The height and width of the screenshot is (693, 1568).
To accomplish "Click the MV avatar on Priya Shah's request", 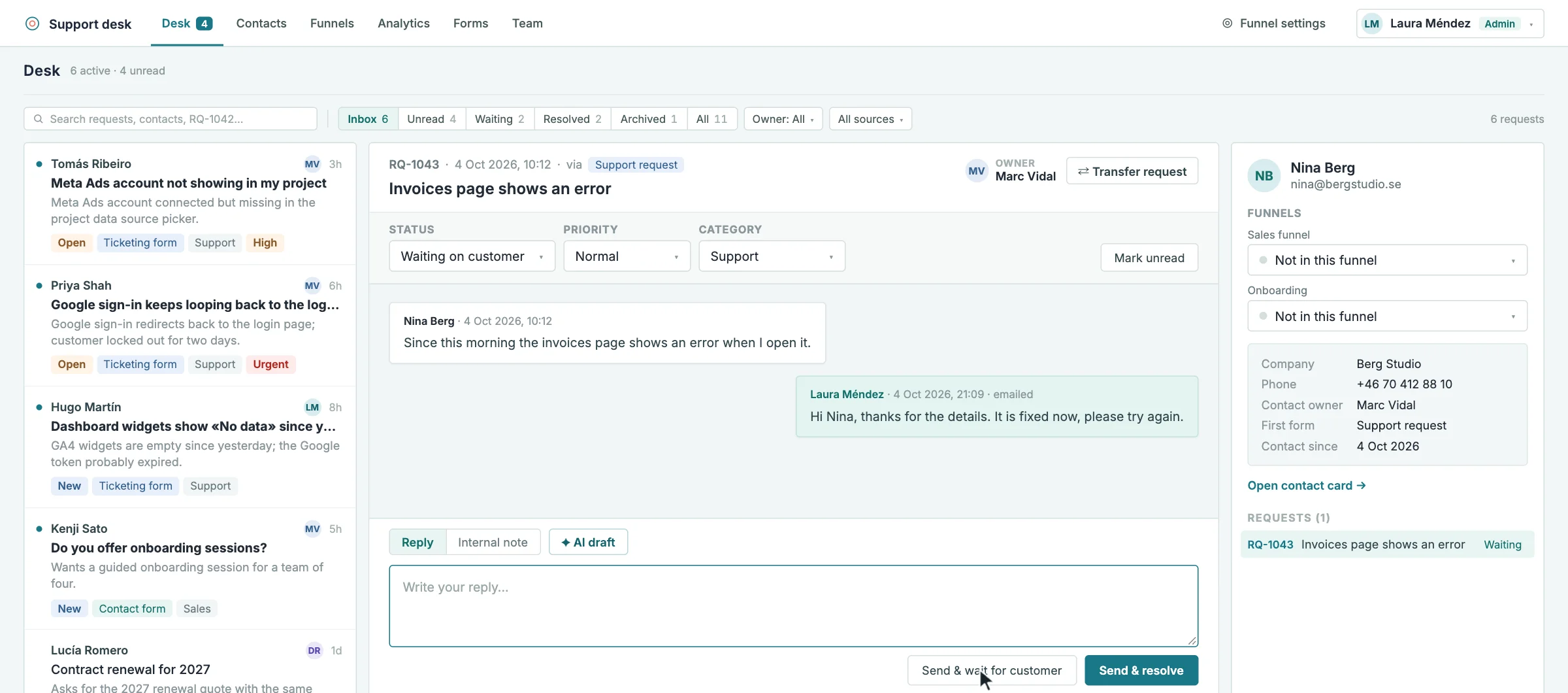I will coord(312,286).
